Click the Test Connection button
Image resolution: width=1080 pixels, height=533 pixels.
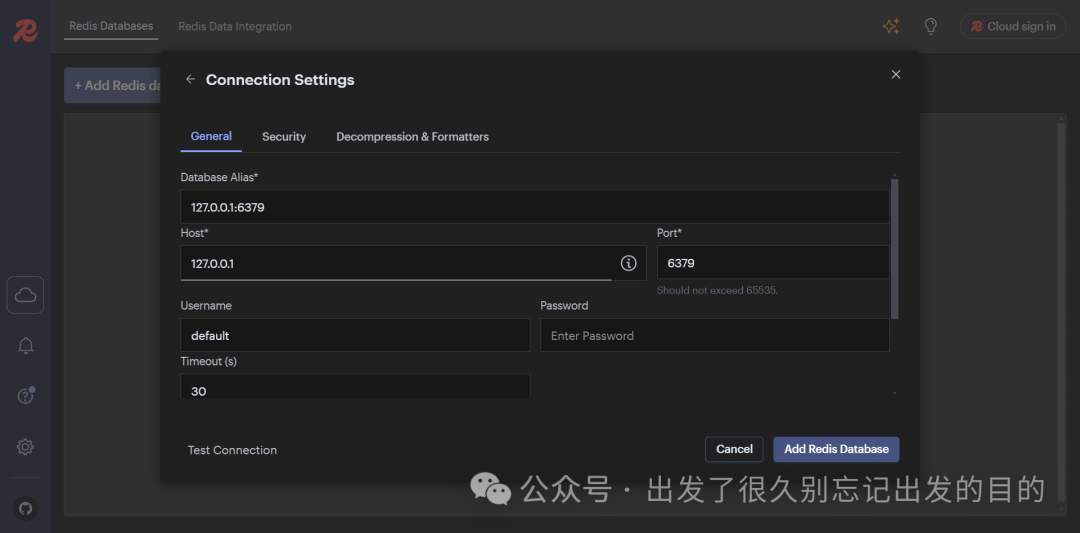point(232,450)
